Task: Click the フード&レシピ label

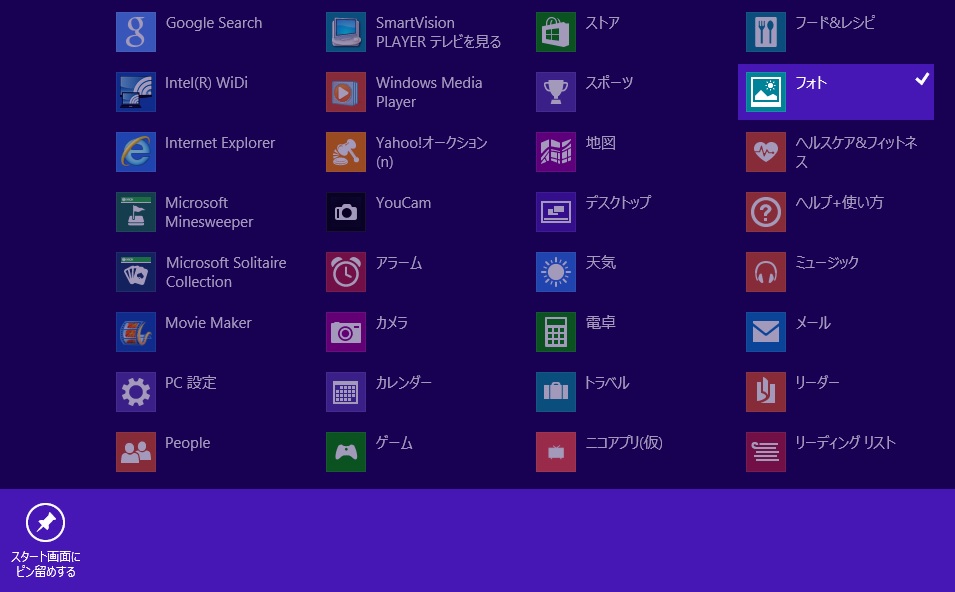Action: [835, 23]
